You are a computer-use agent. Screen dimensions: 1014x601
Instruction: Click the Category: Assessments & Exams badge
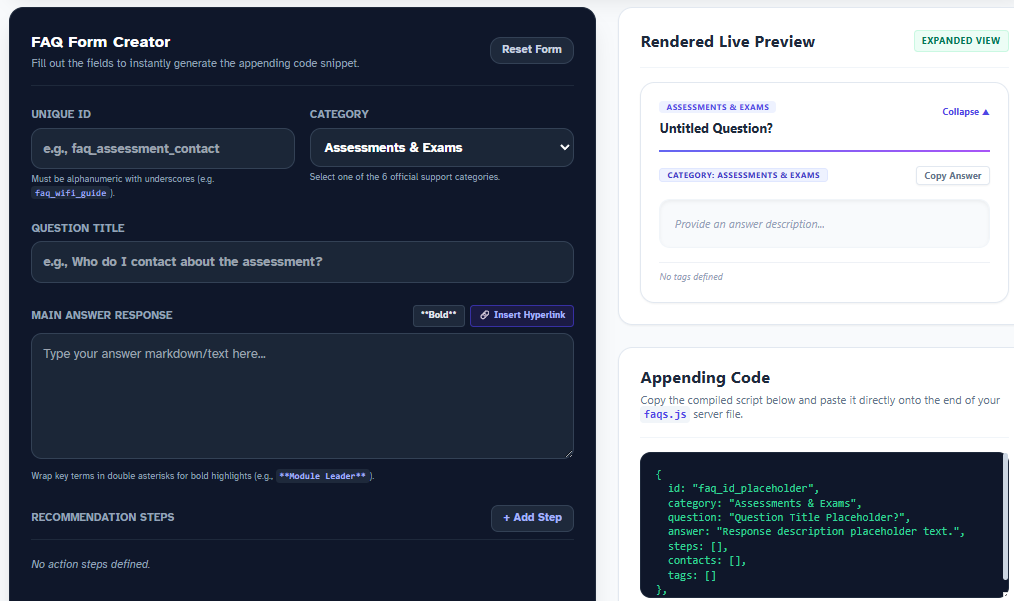pyautogui.click(x=743, y=175)
